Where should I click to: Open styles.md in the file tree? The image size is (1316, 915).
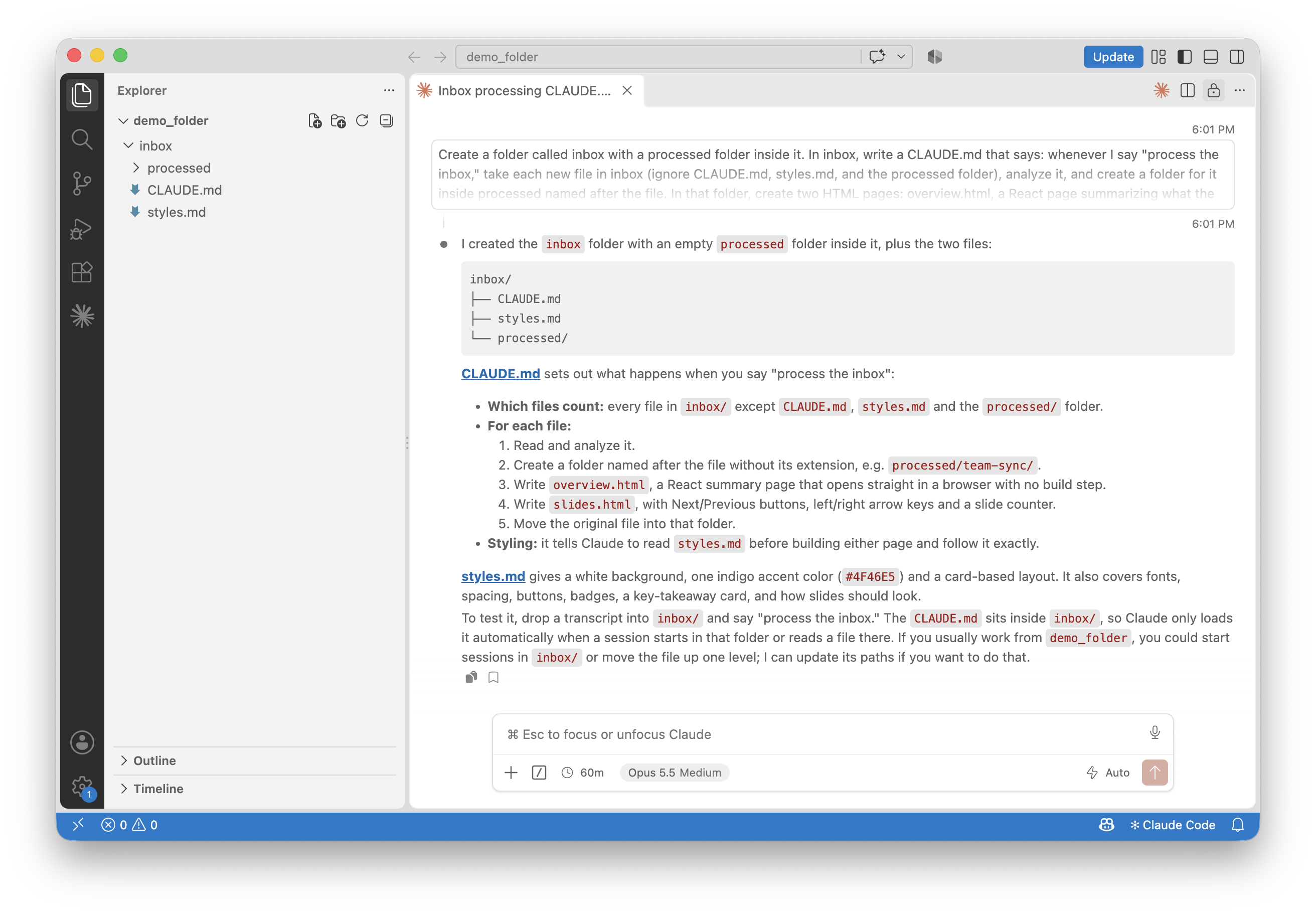point(177,212)
